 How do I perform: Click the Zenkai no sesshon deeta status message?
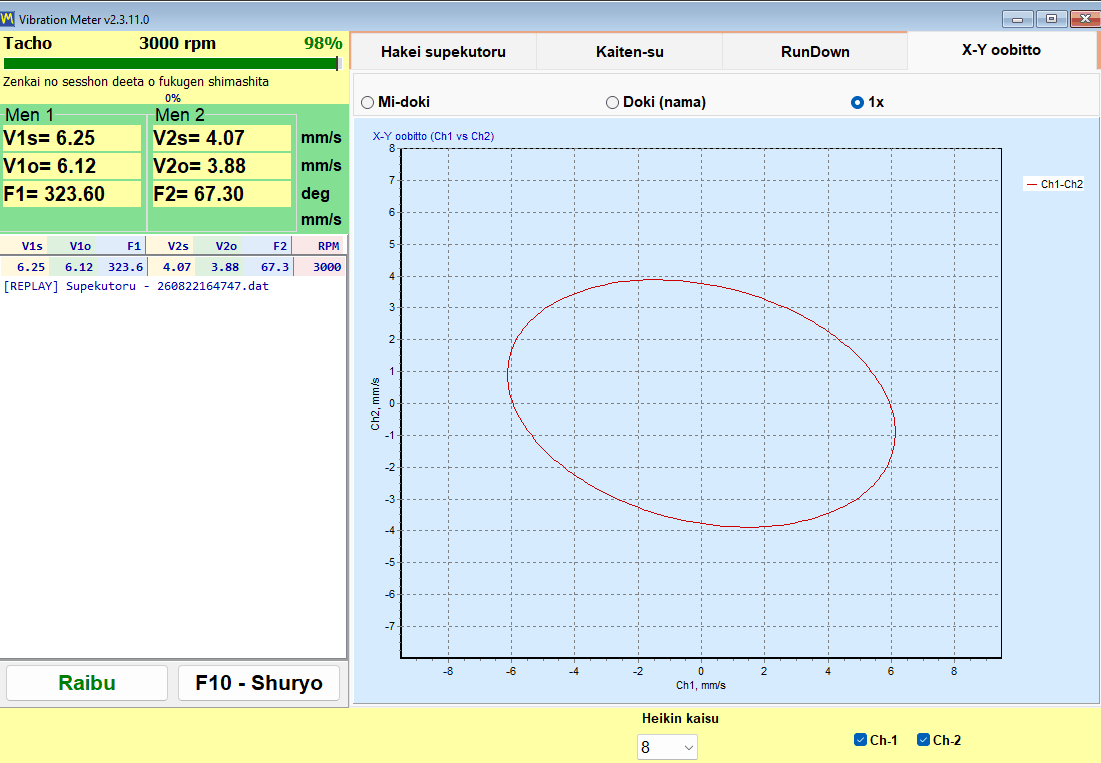click(x=136, y=81)
